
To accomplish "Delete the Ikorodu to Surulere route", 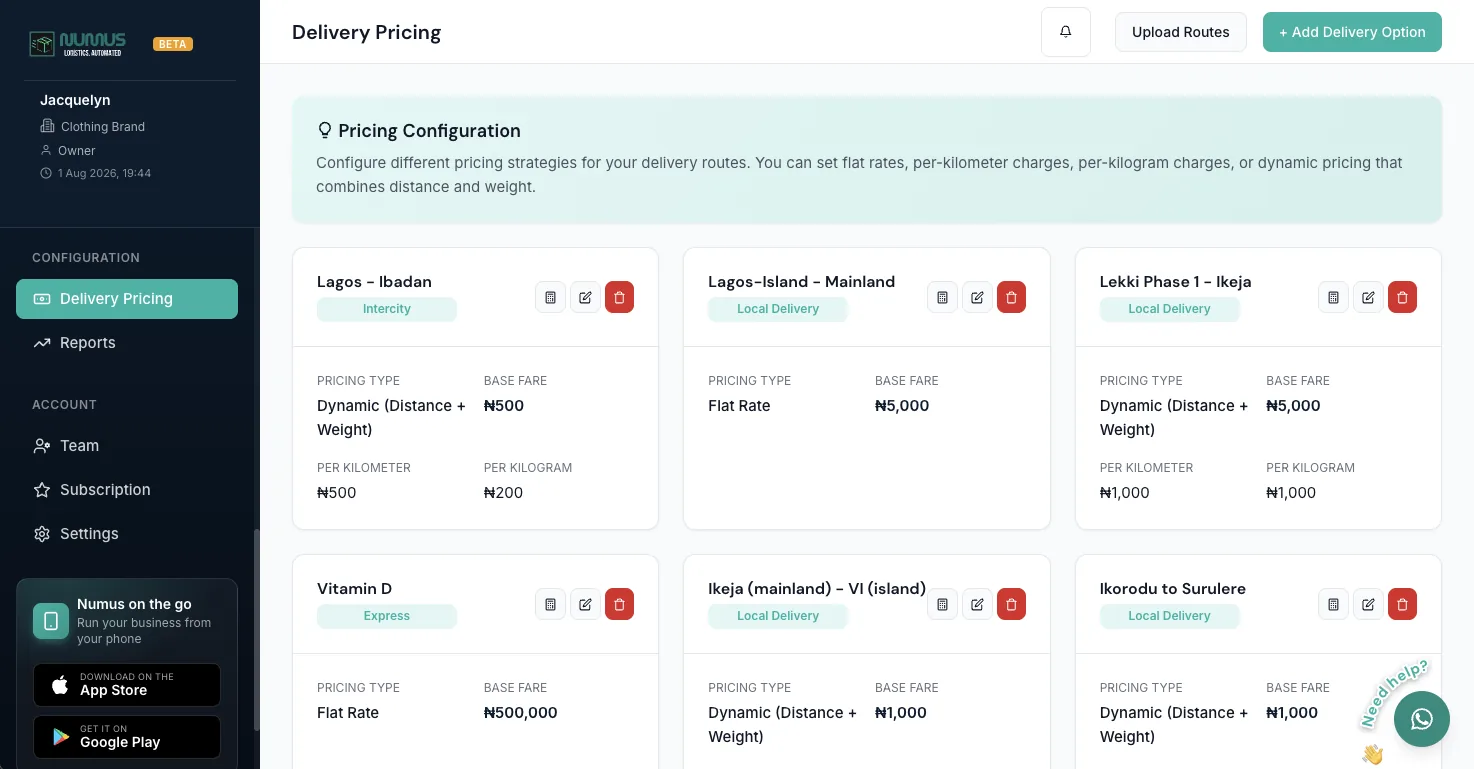I will pyautogui.click(x=1402, y=604).
